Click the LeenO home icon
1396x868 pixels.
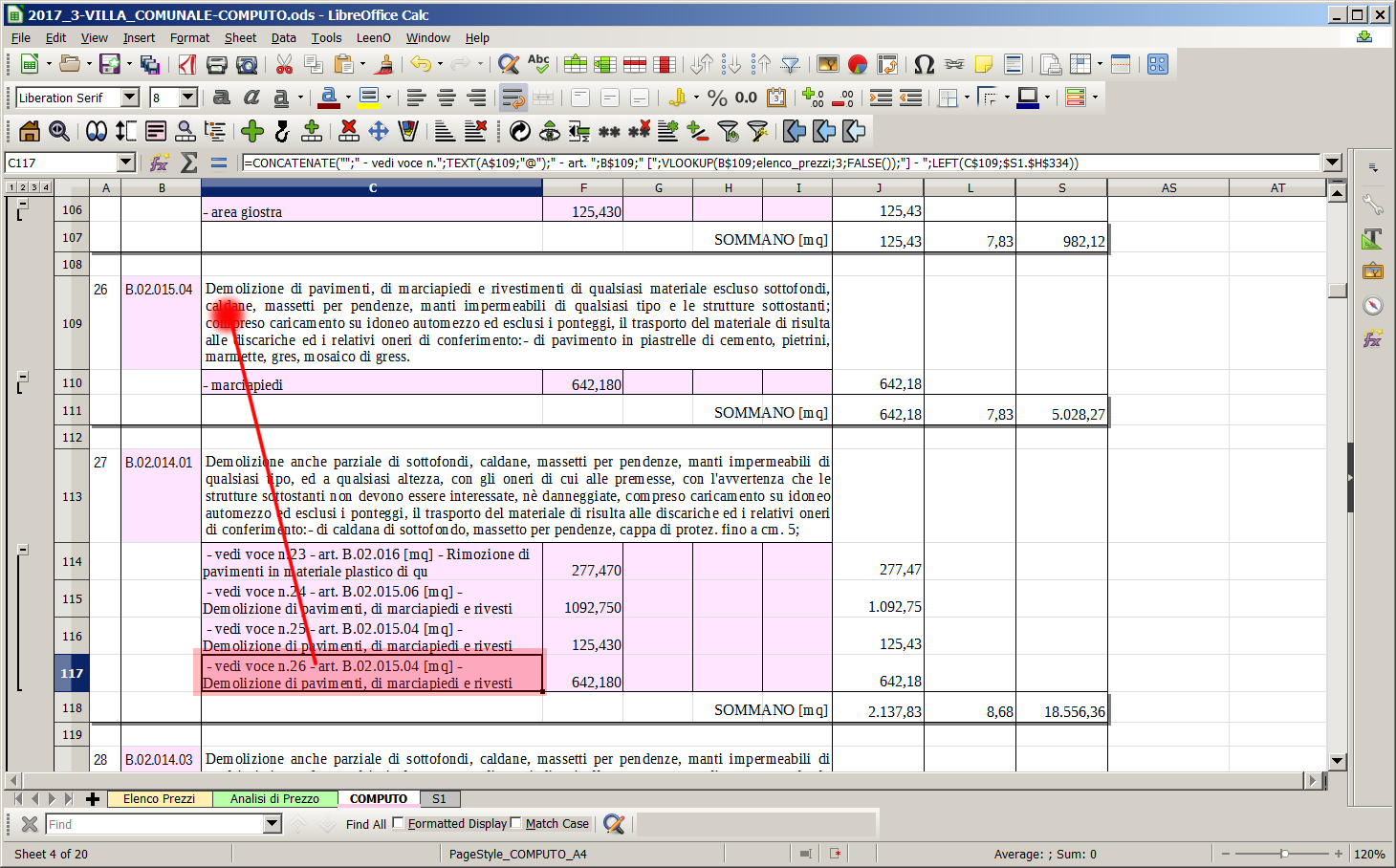pos(30,131)
